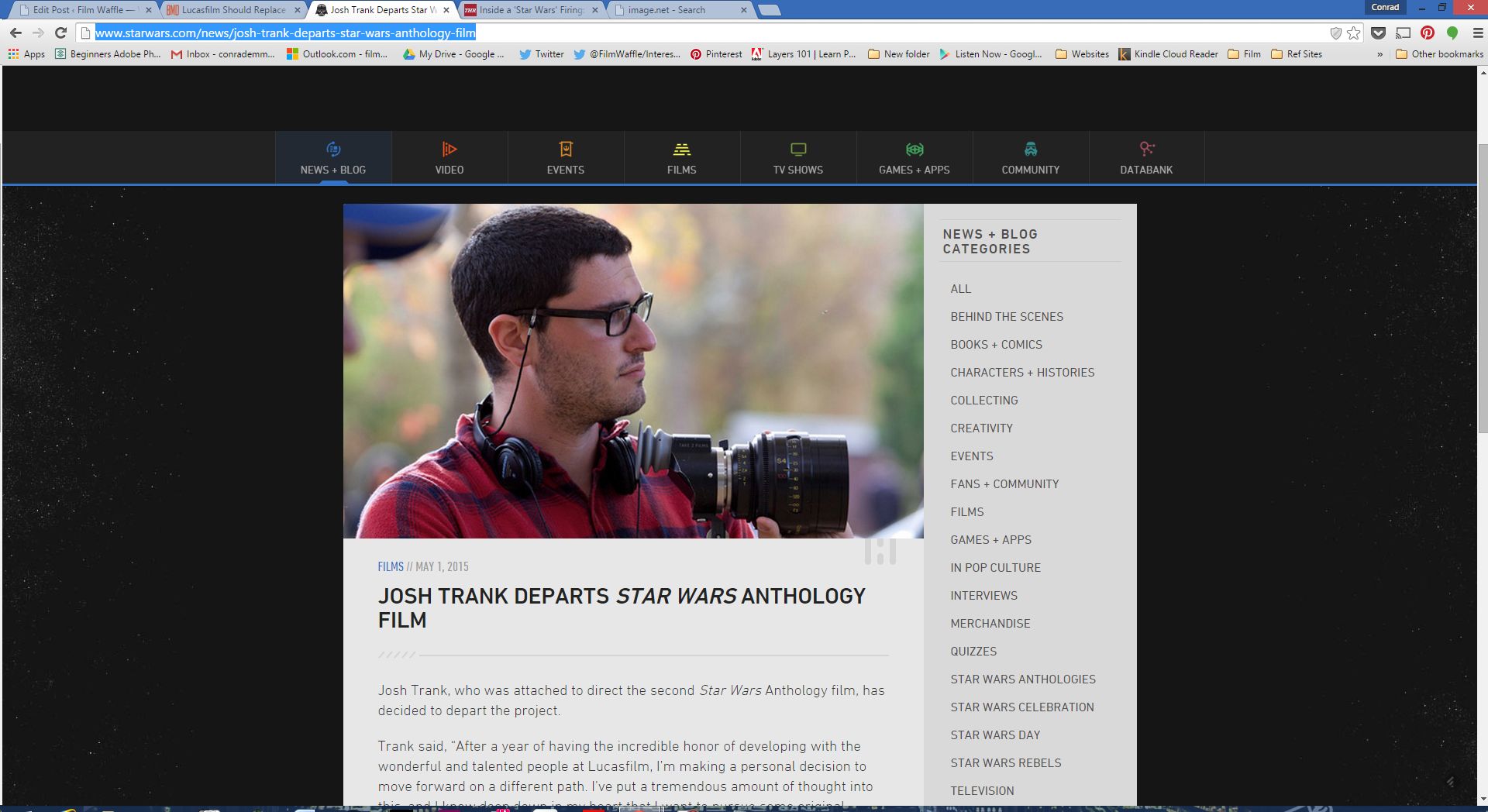Screen dimensions: 1488x812
Task: Open the Interviews category
Action: 983,596
